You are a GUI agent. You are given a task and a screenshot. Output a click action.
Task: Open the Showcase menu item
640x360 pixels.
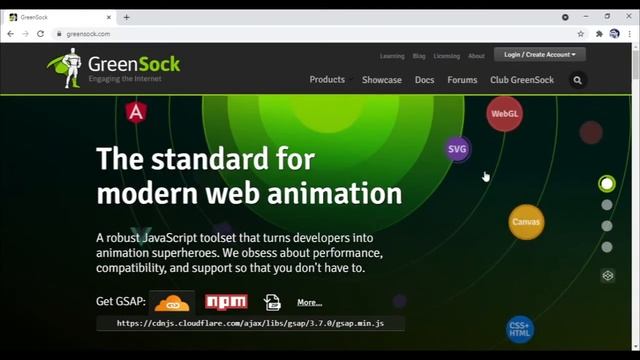pos(382,80)
